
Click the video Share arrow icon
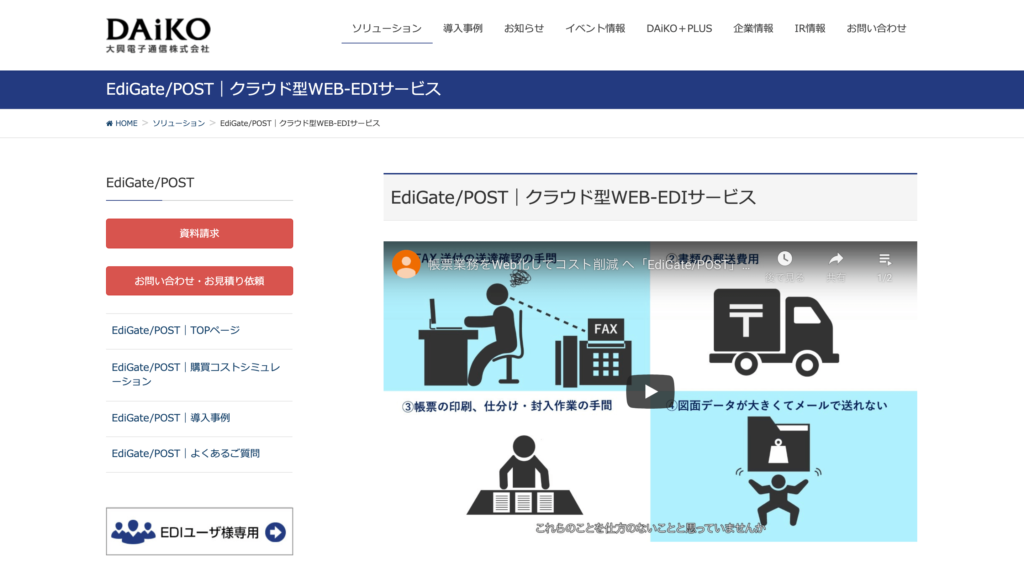(836, 259)
